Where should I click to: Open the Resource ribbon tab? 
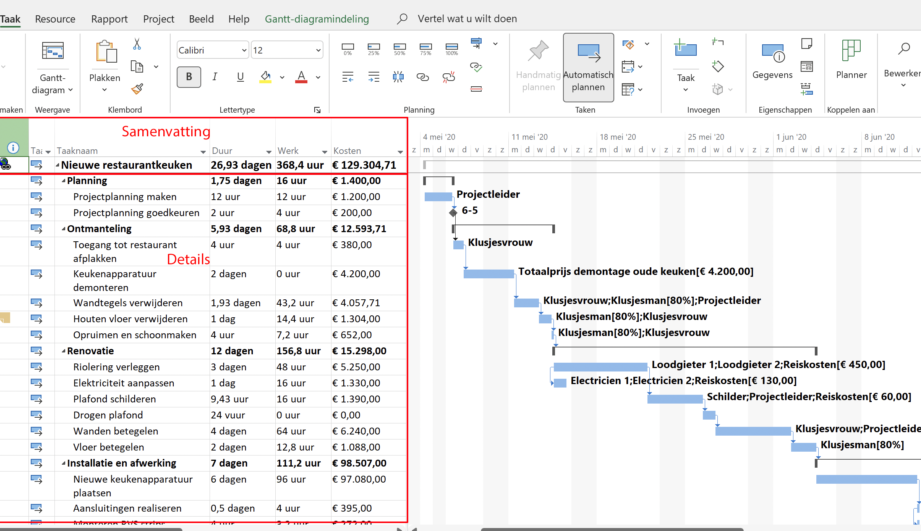point(55,19)
